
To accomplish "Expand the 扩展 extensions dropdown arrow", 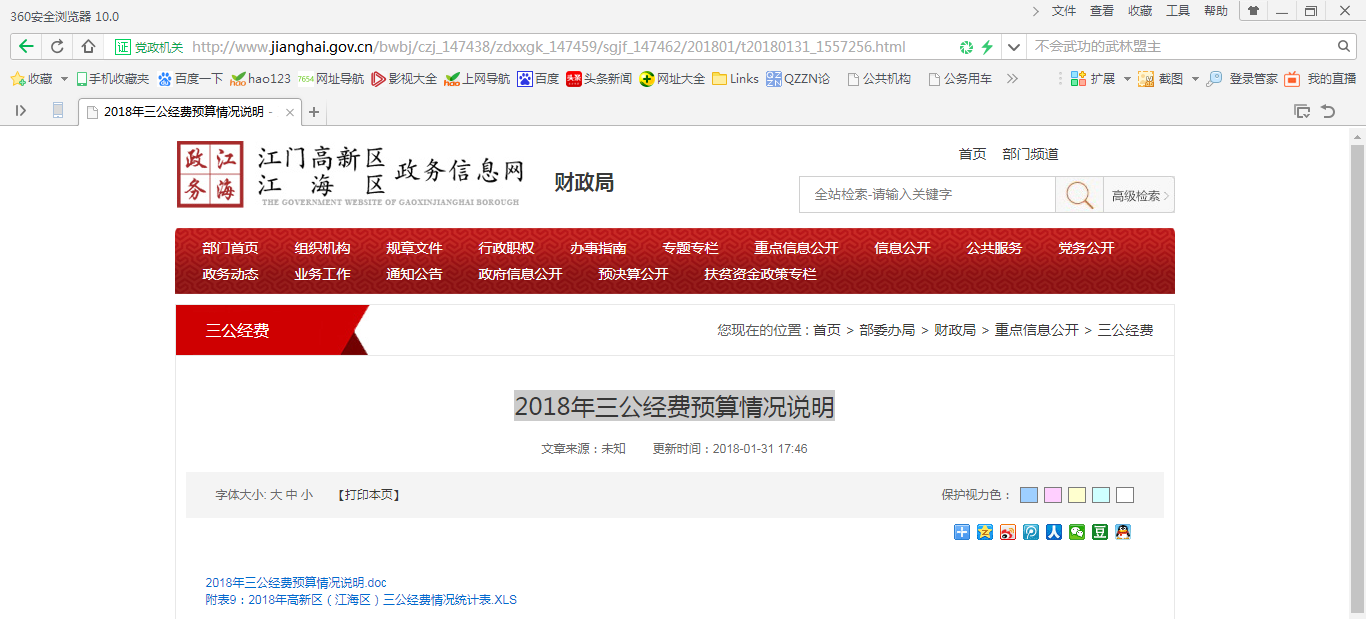I will tap(1127, 78).
